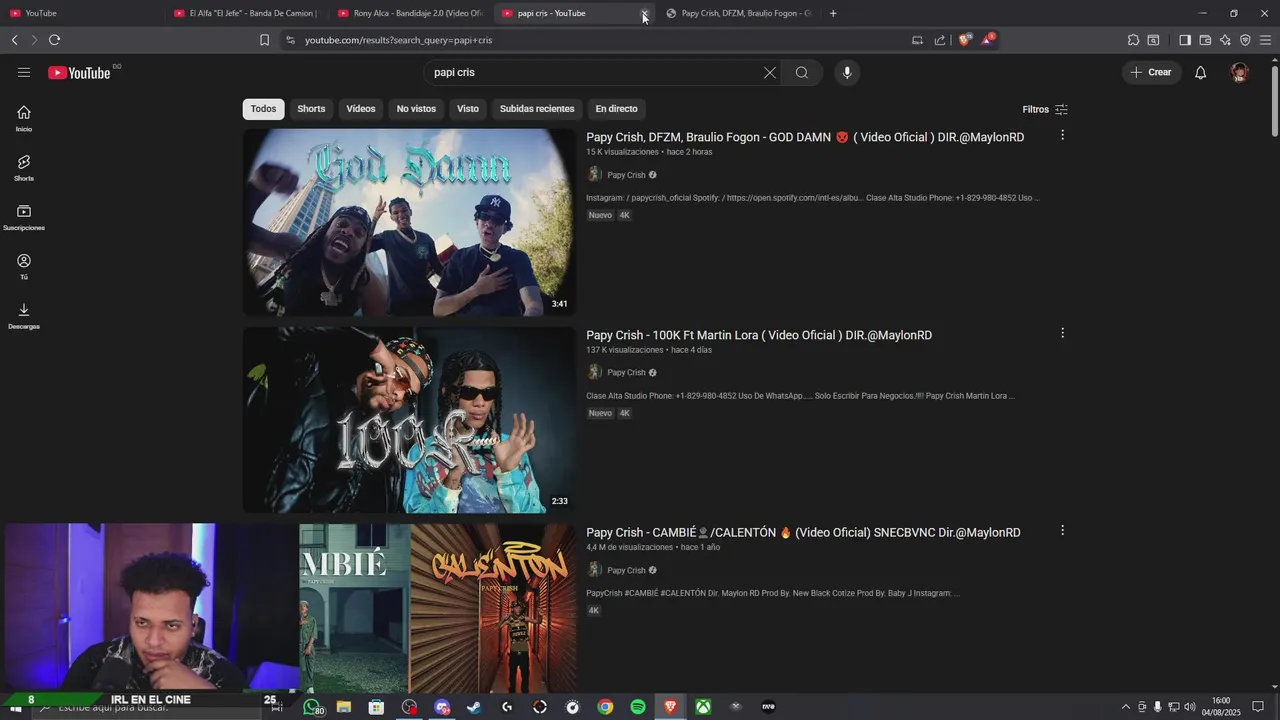Open Papy Crish channel under CAMBIÉ video
Screen dimensions: 1280x720
(626, 570)
